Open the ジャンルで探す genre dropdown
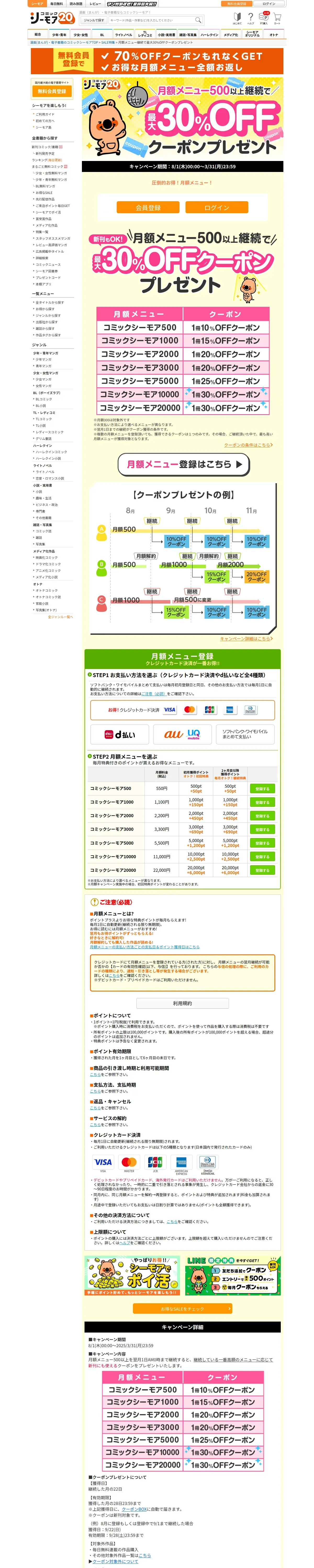 tap(93, 20)
